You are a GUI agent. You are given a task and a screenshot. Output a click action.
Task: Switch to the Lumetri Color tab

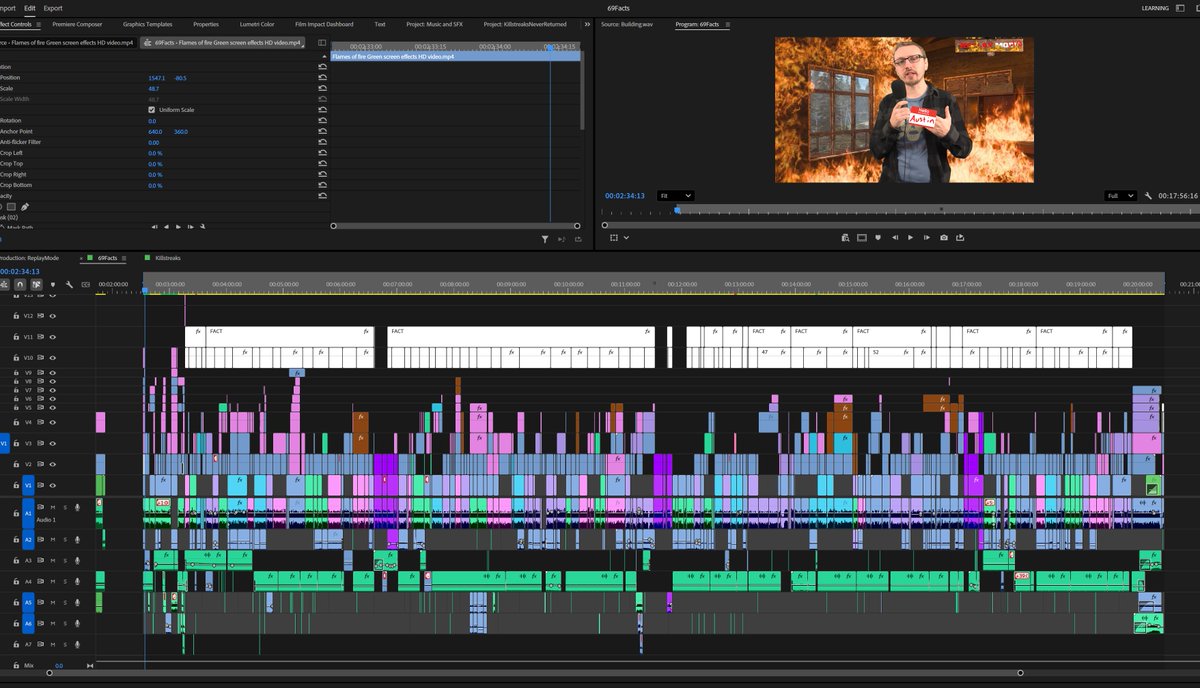[x=257, y=24]
